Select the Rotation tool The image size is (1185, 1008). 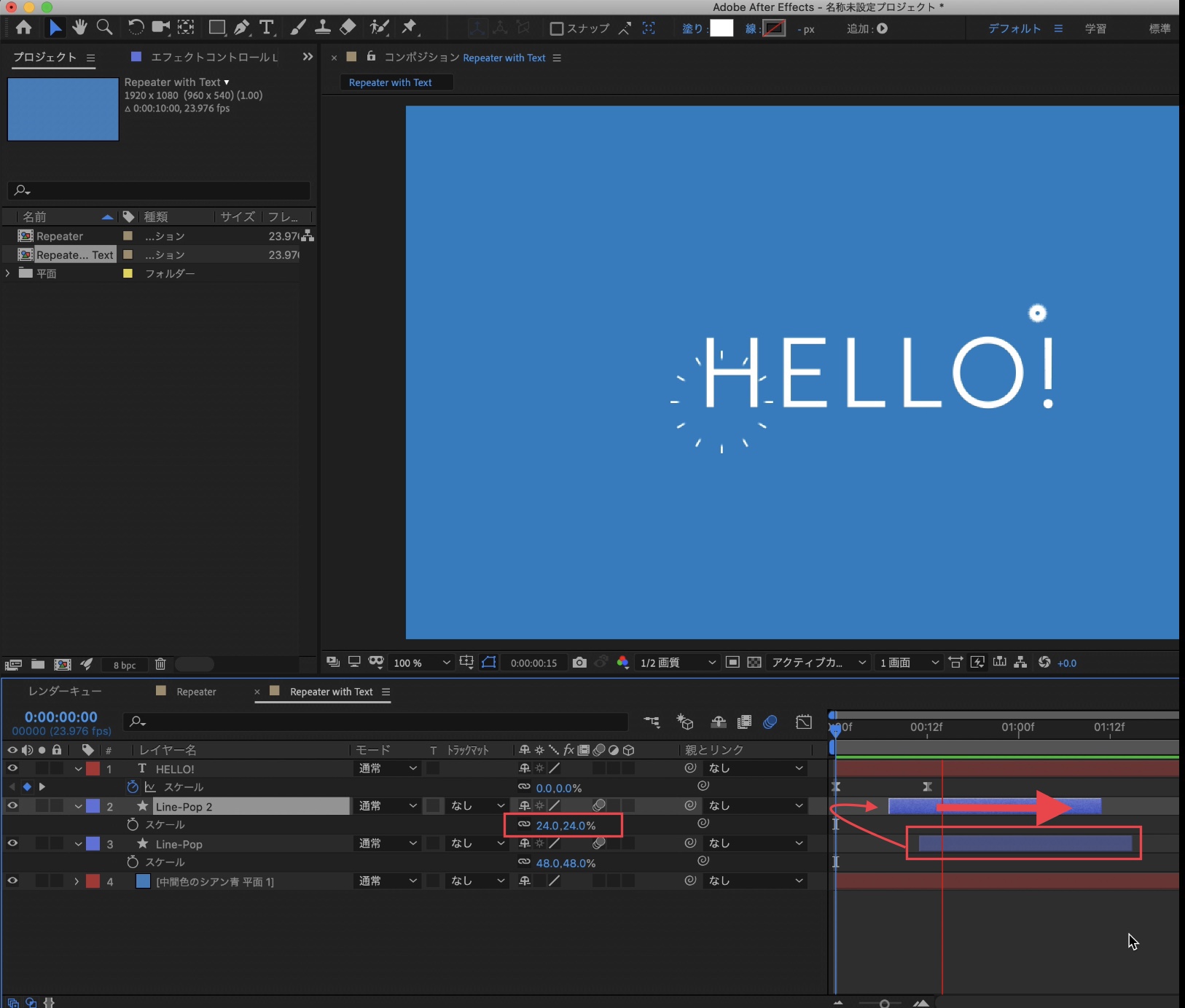(x=136, y=28)
